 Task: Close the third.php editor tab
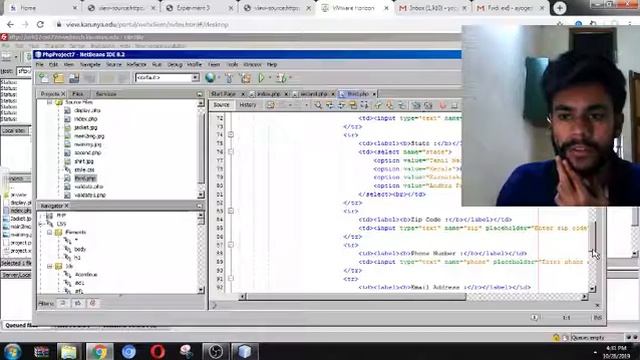click(373, 94)
